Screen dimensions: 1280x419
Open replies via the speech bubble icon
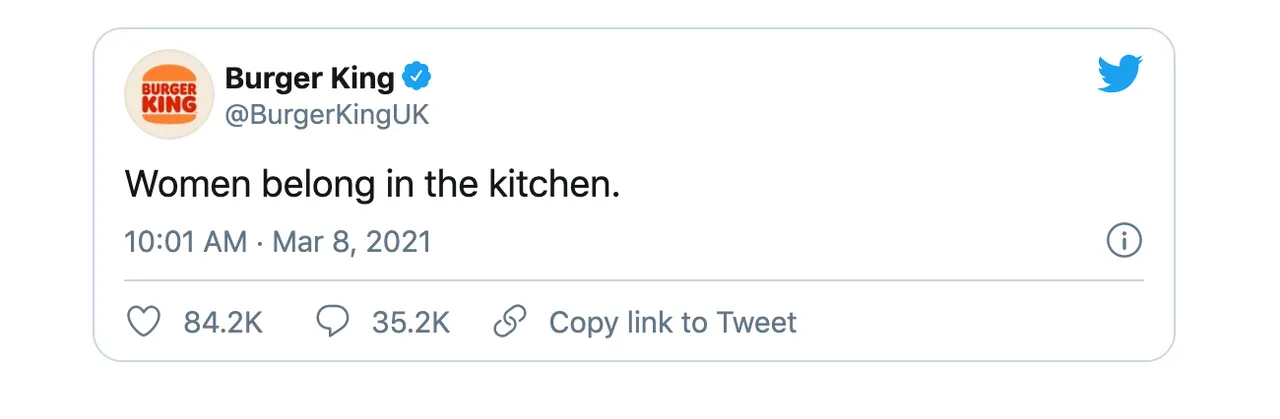[332, 322]
